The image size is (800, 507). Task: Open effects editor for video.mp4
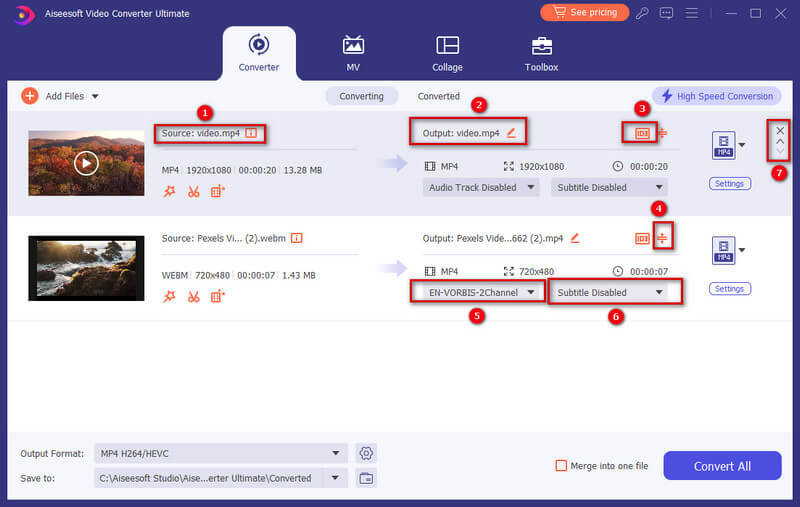(x=169, y=192)
